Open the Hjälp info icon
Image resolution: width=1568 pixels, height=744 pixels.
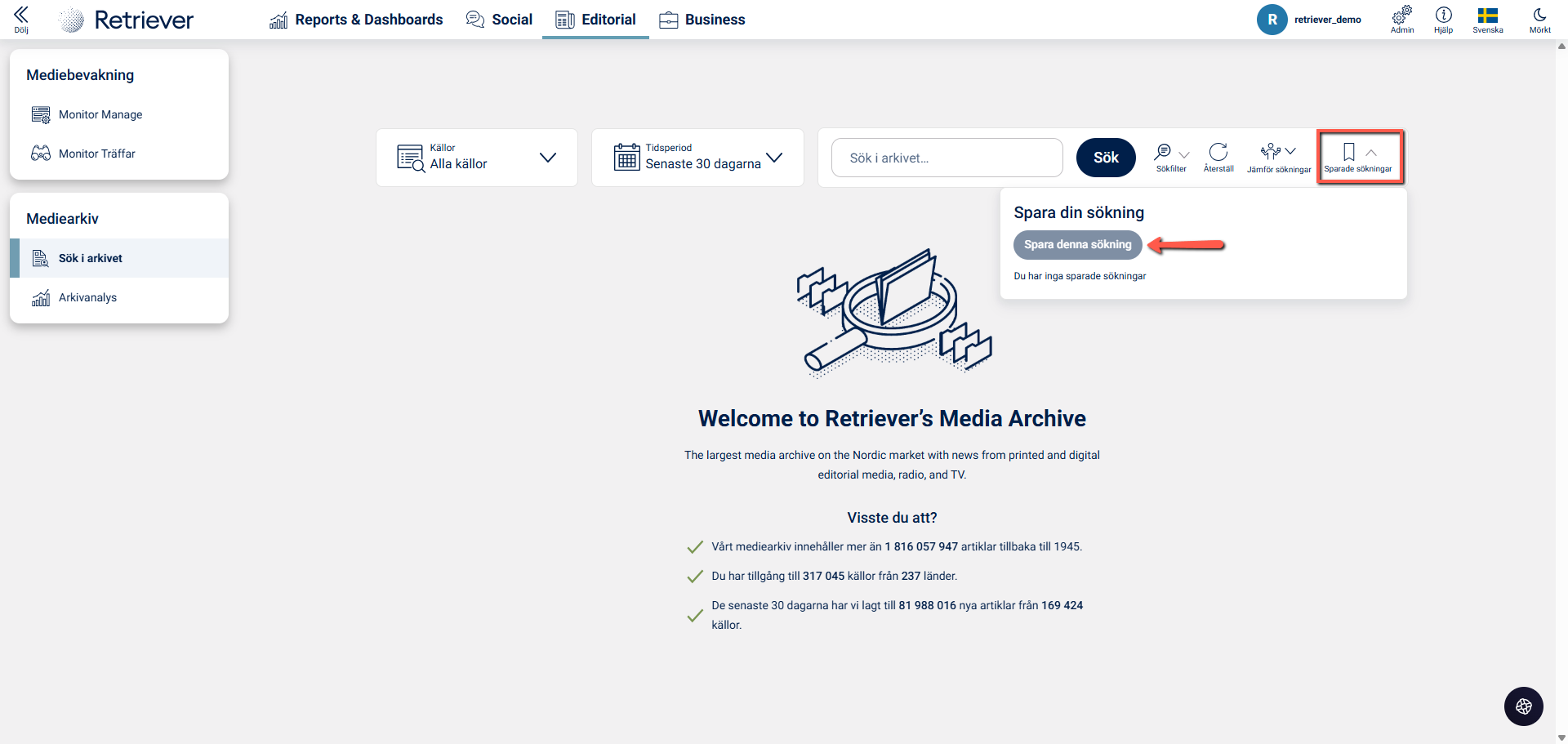1444,20
